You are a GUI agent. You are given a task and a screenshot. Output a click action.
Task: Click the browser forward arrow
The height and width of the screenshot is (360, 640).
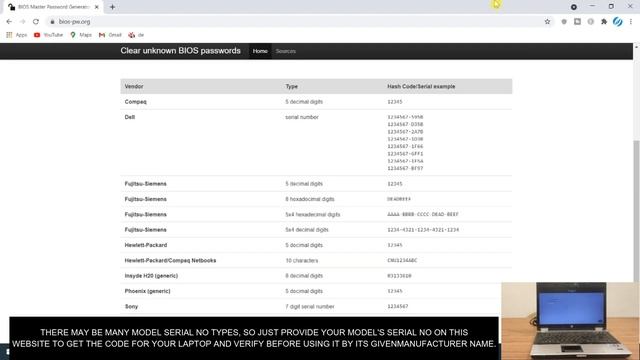point(22,22)
